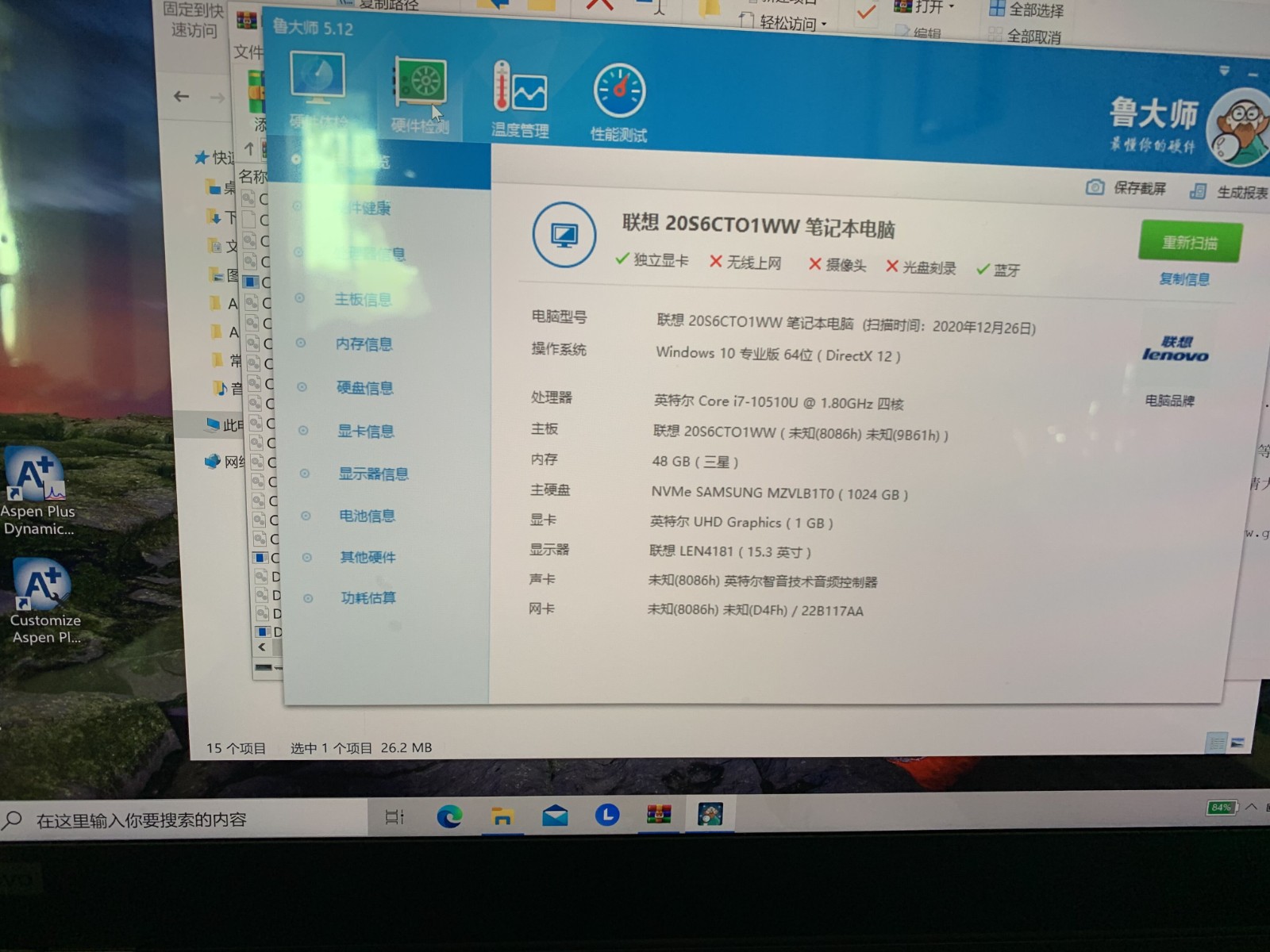Select 显示器信息 in the sidebar
1270x952 pixels.
coord(374,474)
